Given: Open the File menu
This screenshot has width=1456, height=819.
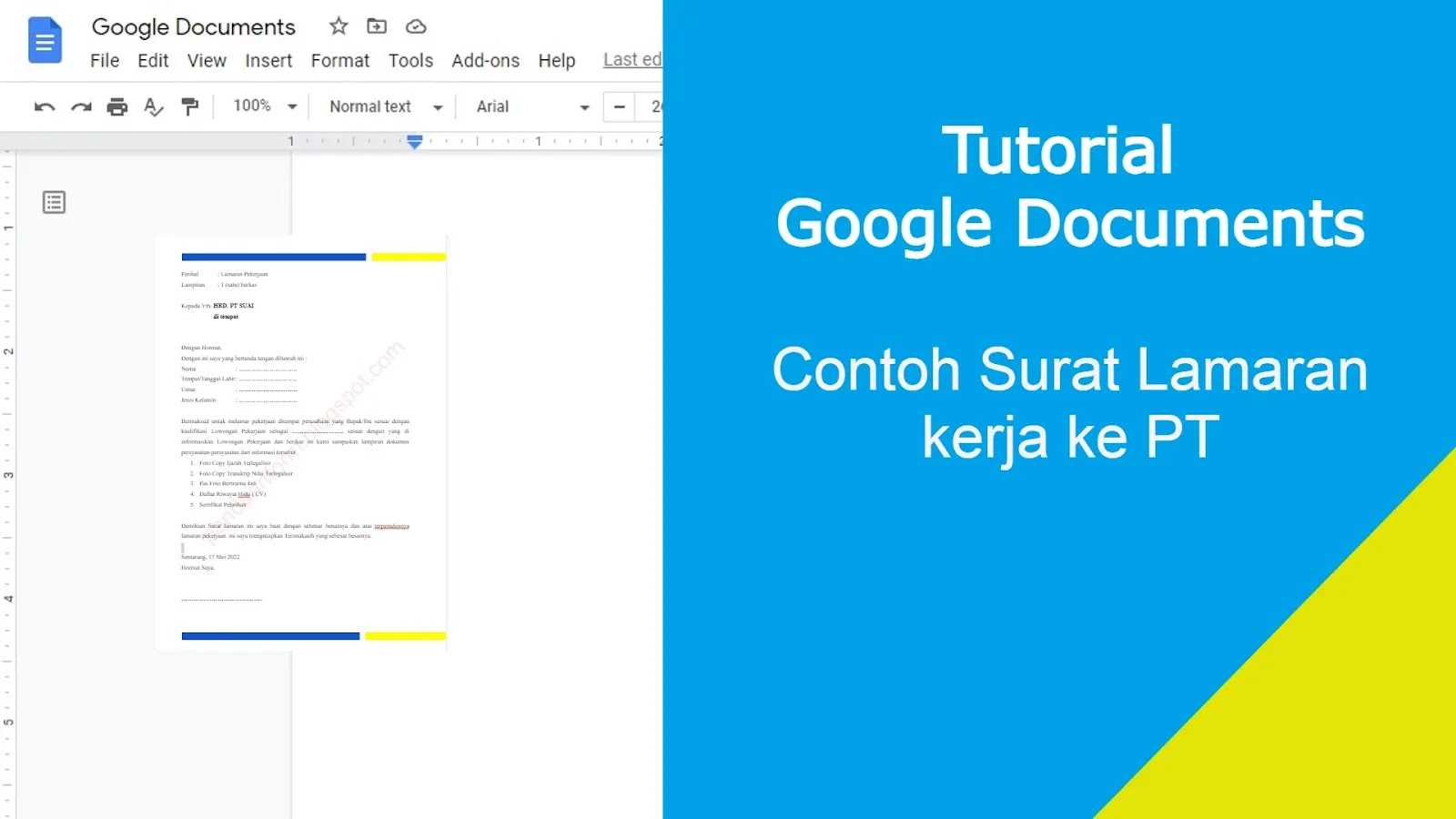Looking at the screenshot, I should [105, 61].
